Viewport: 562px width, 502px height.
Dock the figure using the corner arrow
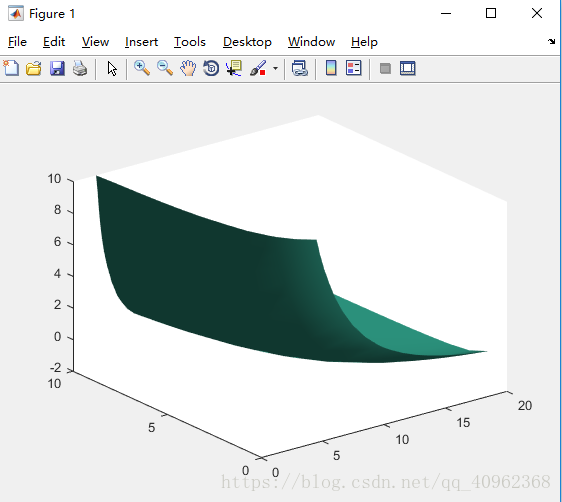point(551,42)
